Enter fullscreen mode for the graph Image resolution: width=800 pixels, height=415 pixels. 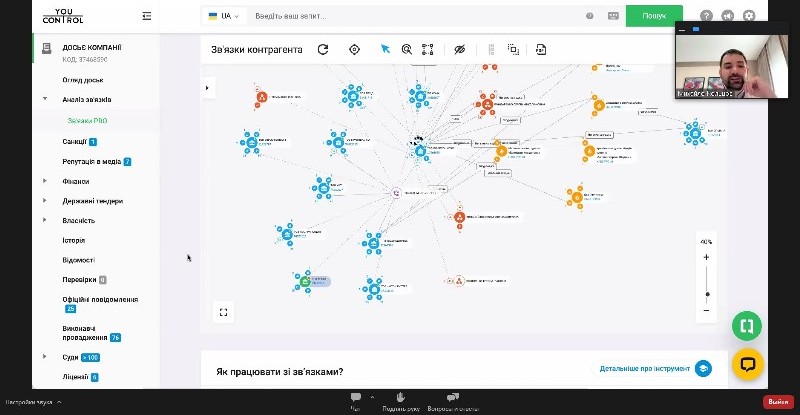tap(223, 312)
